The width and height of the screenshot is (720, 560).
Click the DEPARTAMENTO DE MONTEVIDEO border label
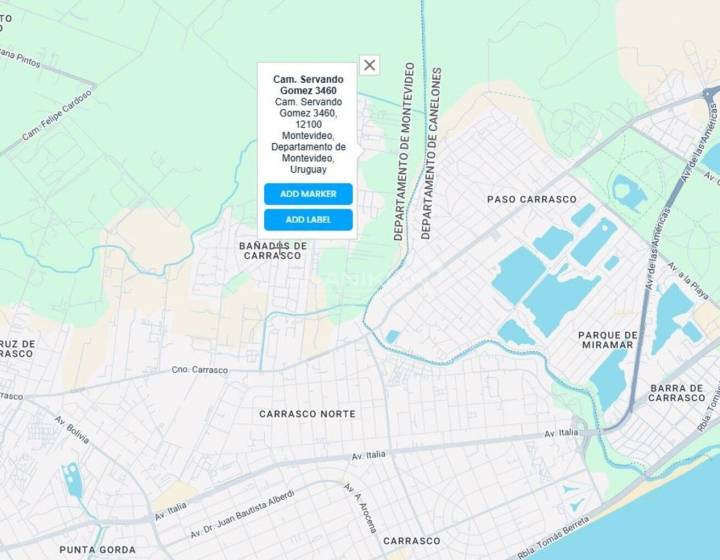tap(404, 151)
